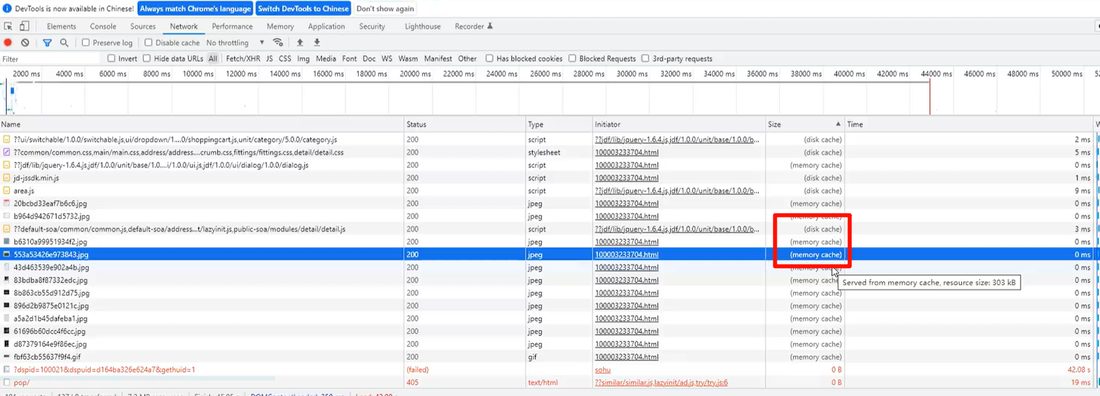
Task: Switch to the Elements tab
Action: (61, 27)
